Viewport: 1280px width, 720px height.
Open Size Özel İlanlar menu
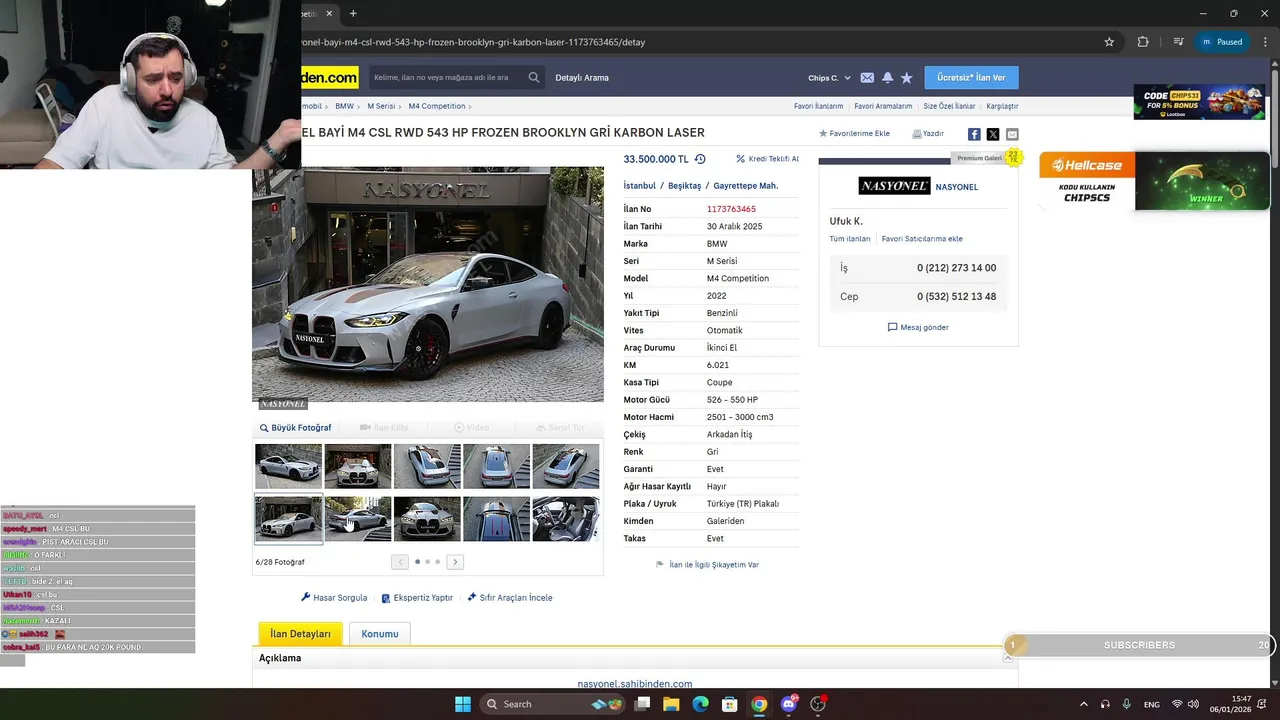(x=949, y=106)
